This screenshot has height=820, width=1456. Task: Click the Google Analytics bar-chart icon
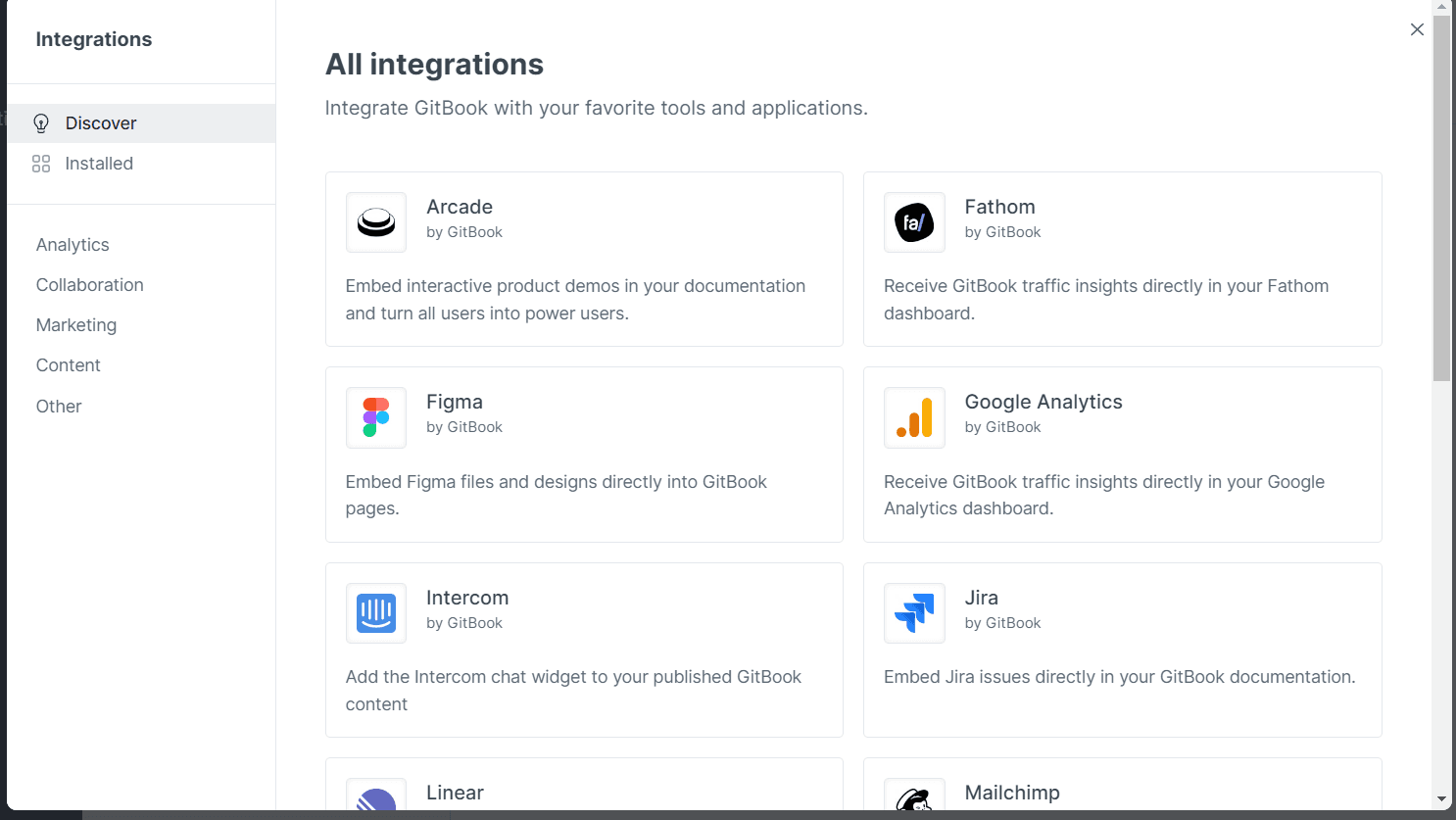click(x=913, y=416)
